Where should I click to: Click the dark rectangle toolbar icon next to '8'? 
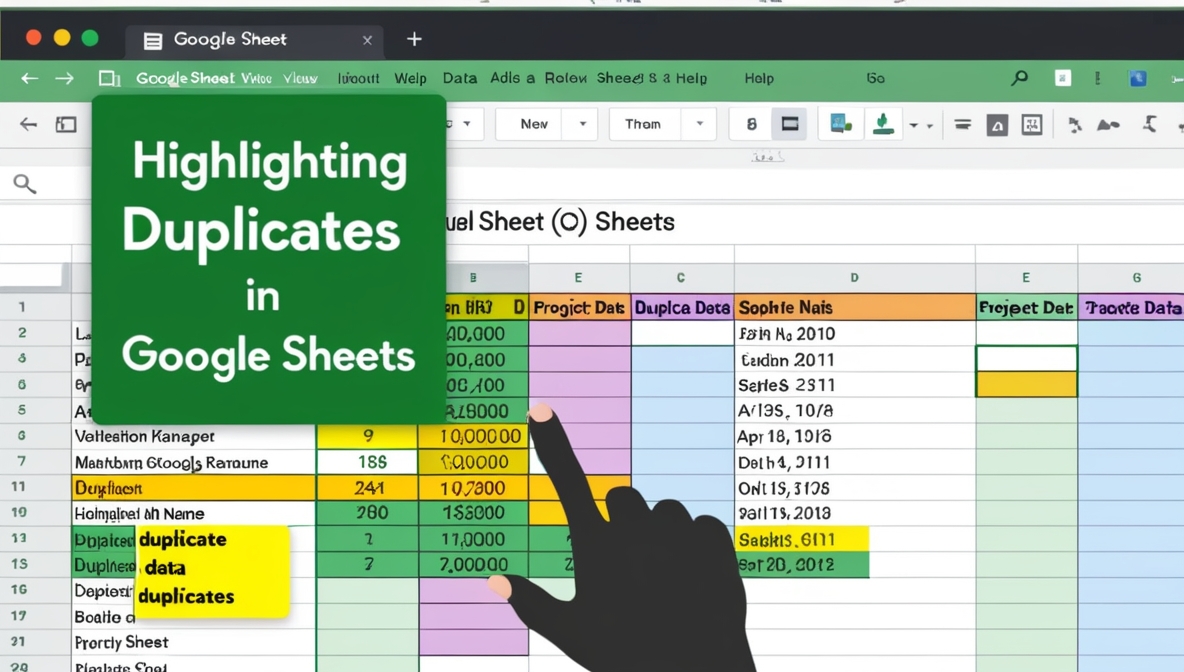coord(790,124)
